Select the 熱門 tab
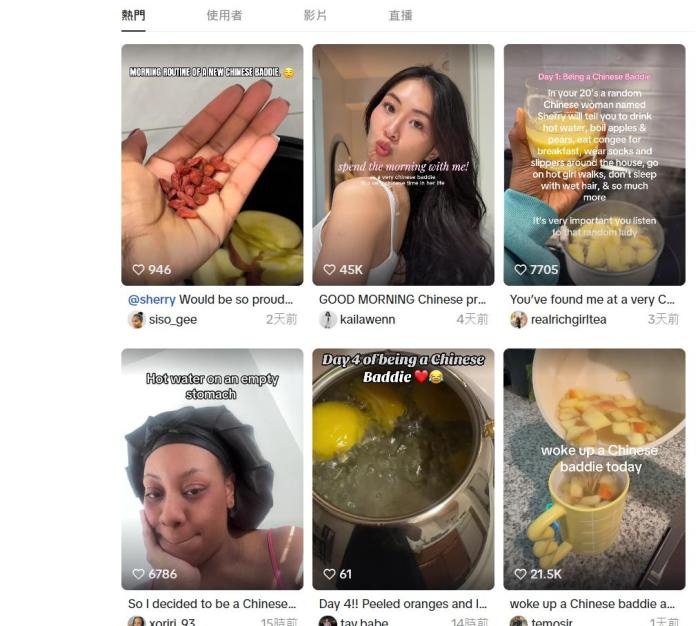 point(133,16)
